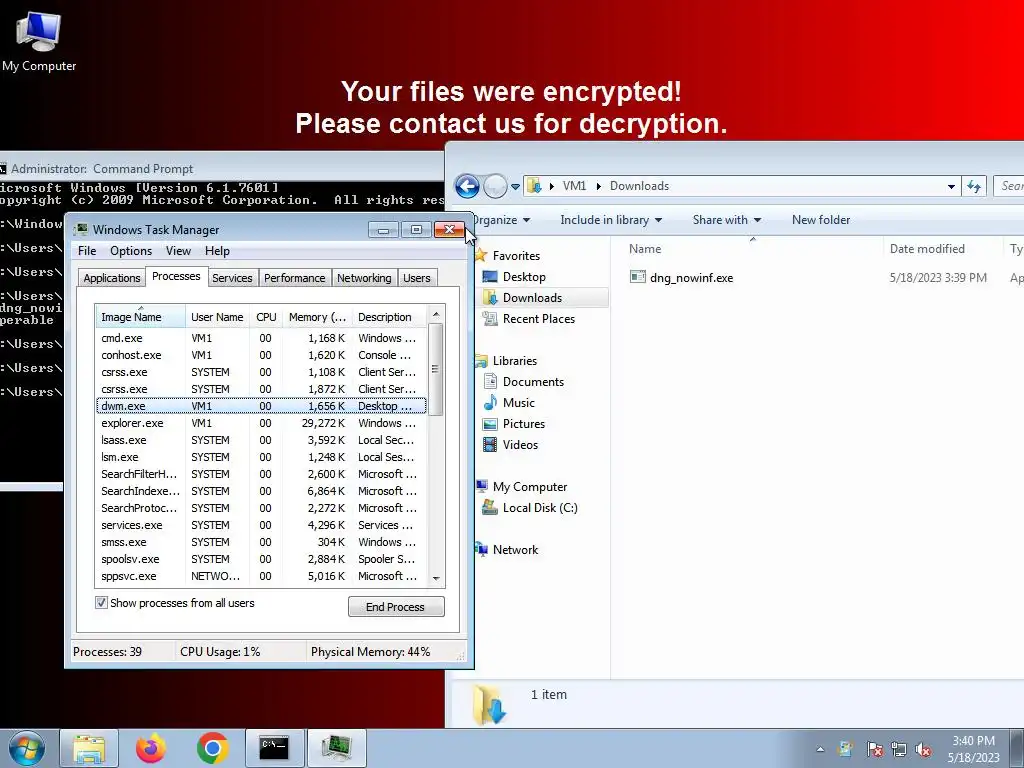This screenshot has height=768, width=1024.
Task: Click New folder in the Explorer toolbar
Action: pyautogui.click(x=821, y=220)
